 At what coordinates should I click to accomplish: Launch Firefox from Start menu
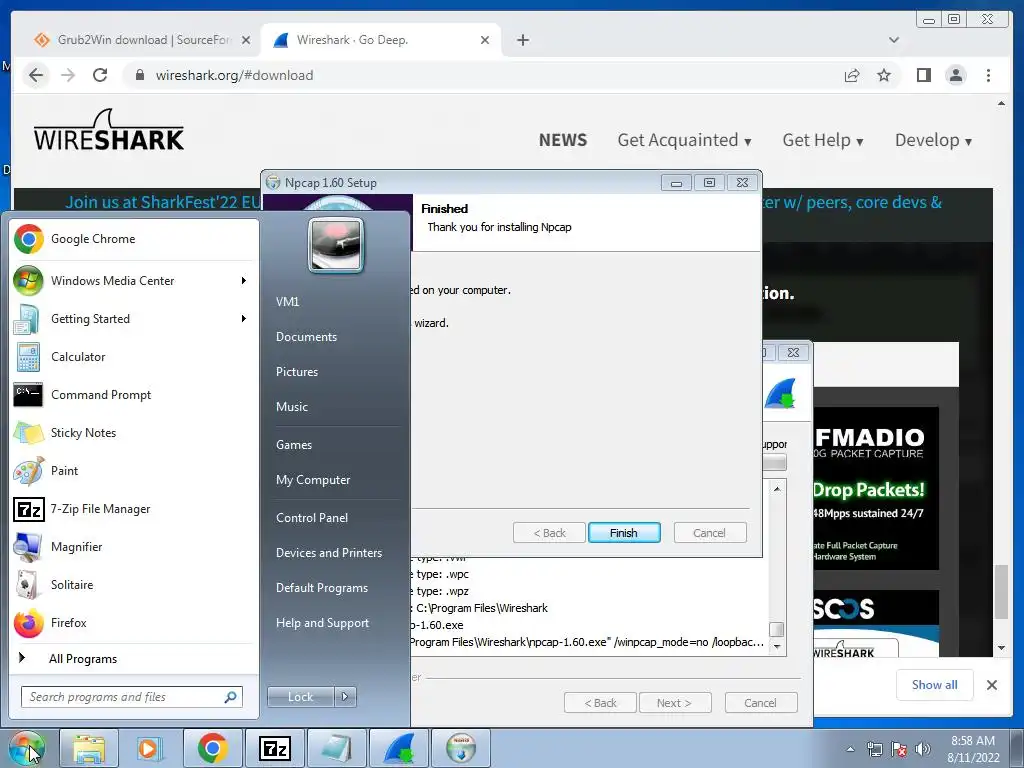(131, 622)
